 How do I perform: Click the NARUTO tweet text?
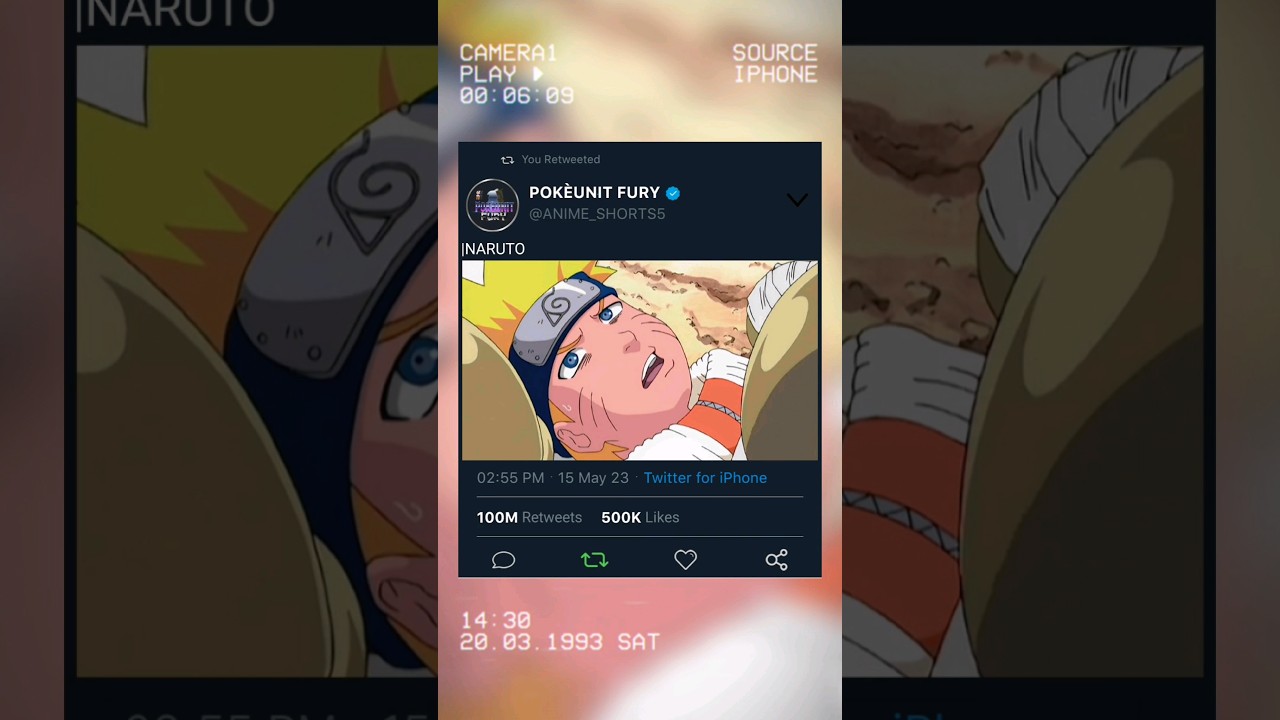(493, 249)
